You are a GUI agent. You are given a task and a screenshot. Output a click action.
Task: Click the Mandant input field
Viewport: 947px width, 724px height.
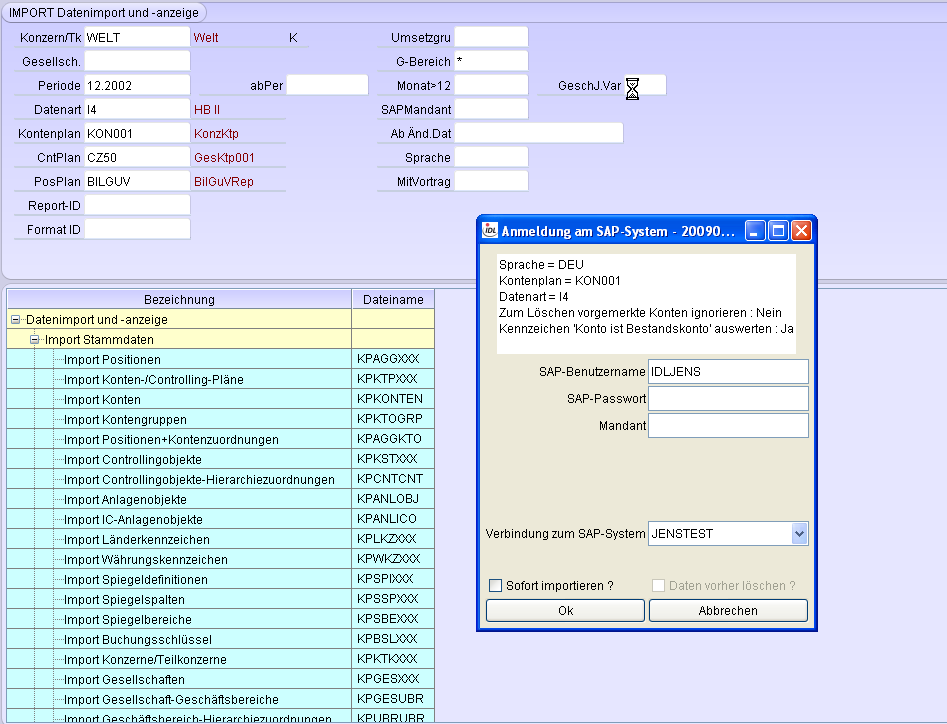[x=728, y=426]
